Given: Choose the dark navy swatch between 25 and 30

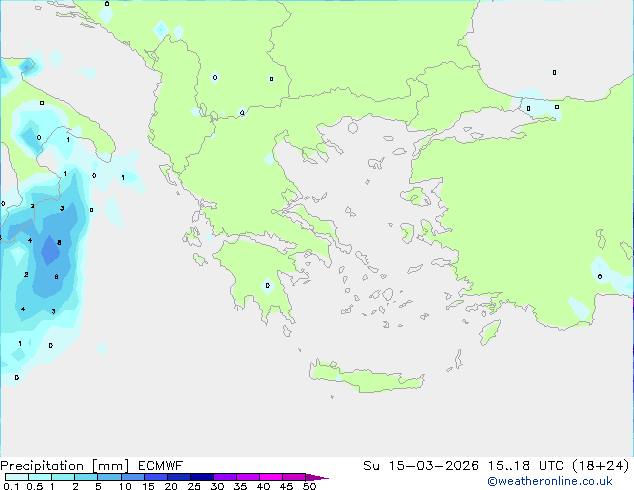Looking at the screenshot, I should tap(202, 477).
